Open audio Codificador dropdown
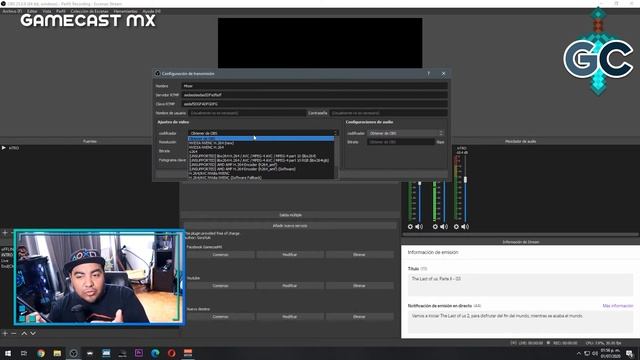This screenshot has width=640, height=360. click(406, 133)
